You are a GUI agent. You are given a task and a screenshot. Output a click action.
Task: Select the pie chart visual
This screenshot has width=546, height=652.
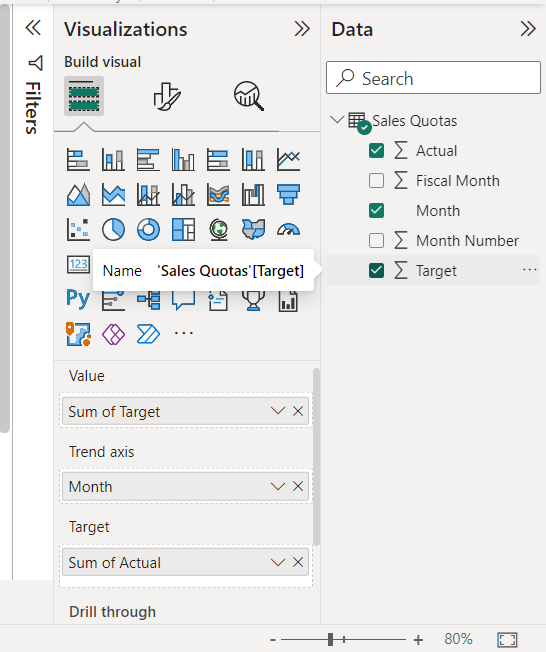113,229
